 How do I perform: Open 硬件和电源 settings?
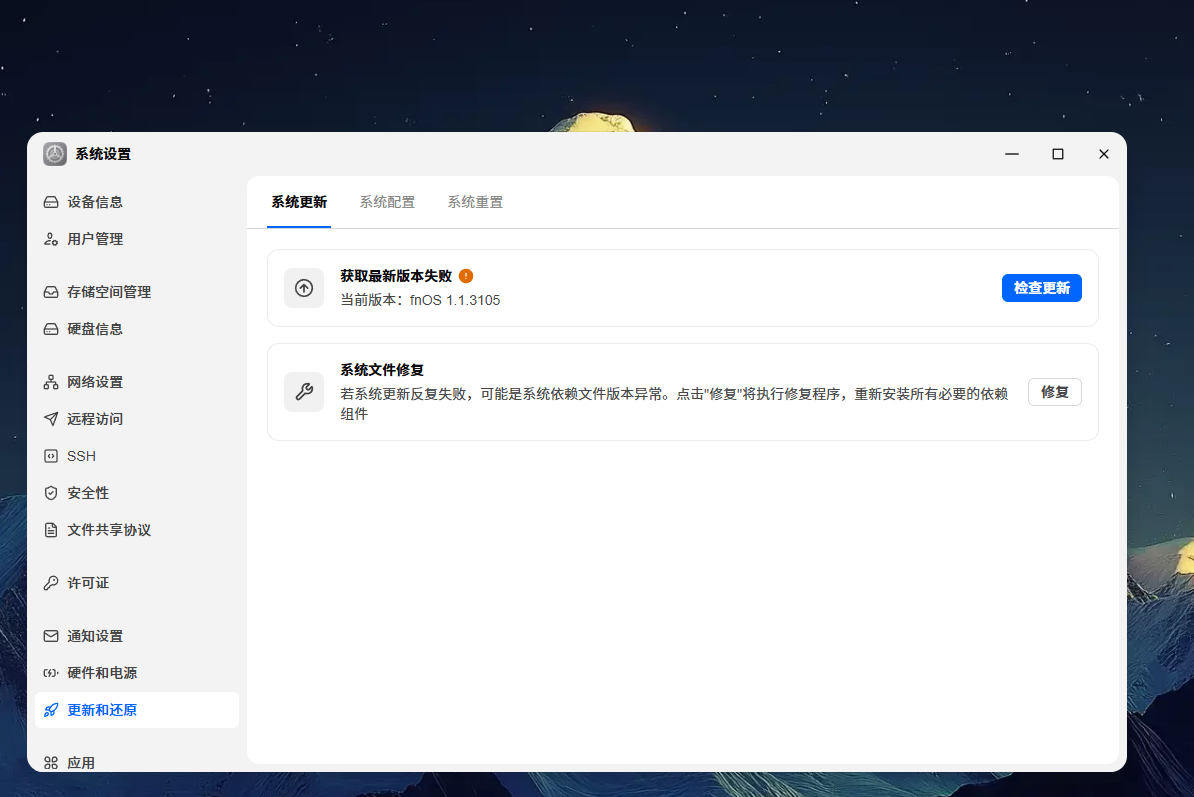pos(137,673)
